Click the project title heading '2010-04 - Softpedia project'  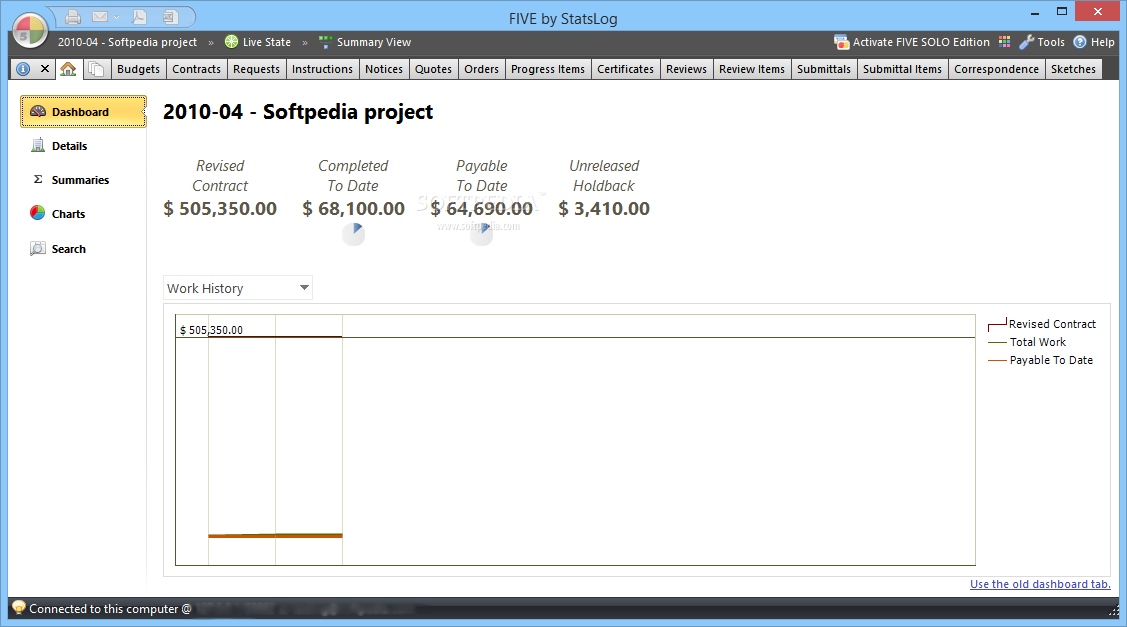298,112
